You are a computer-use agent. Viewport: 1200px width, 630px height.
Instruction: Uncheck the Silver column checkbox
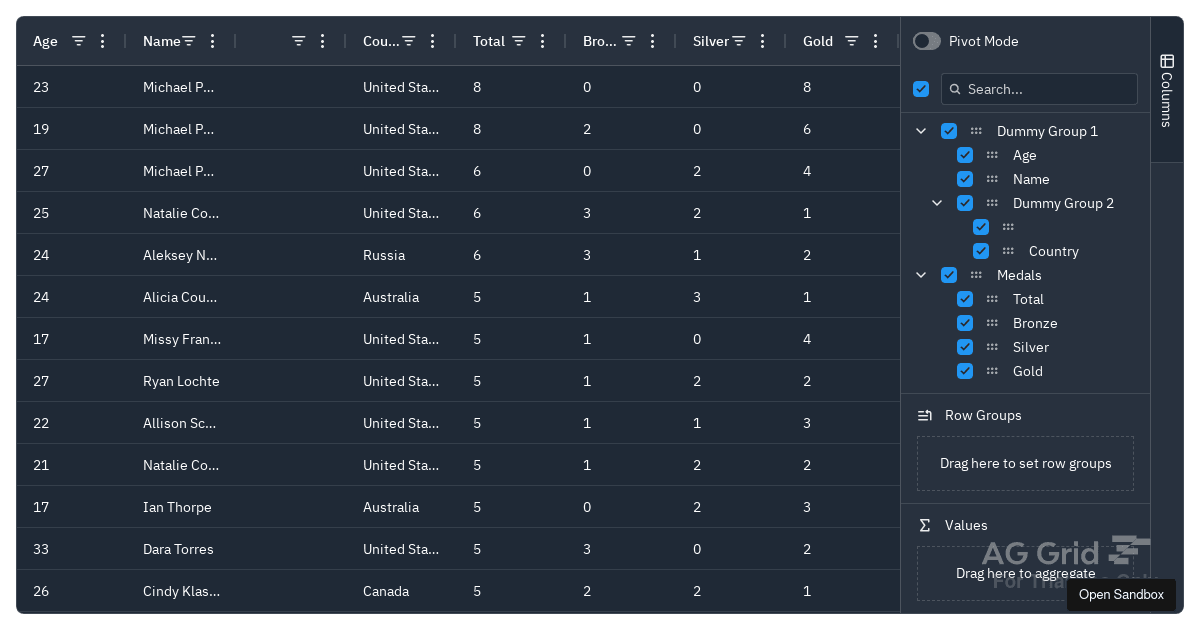pyautogui.click(x=965, y=347)
